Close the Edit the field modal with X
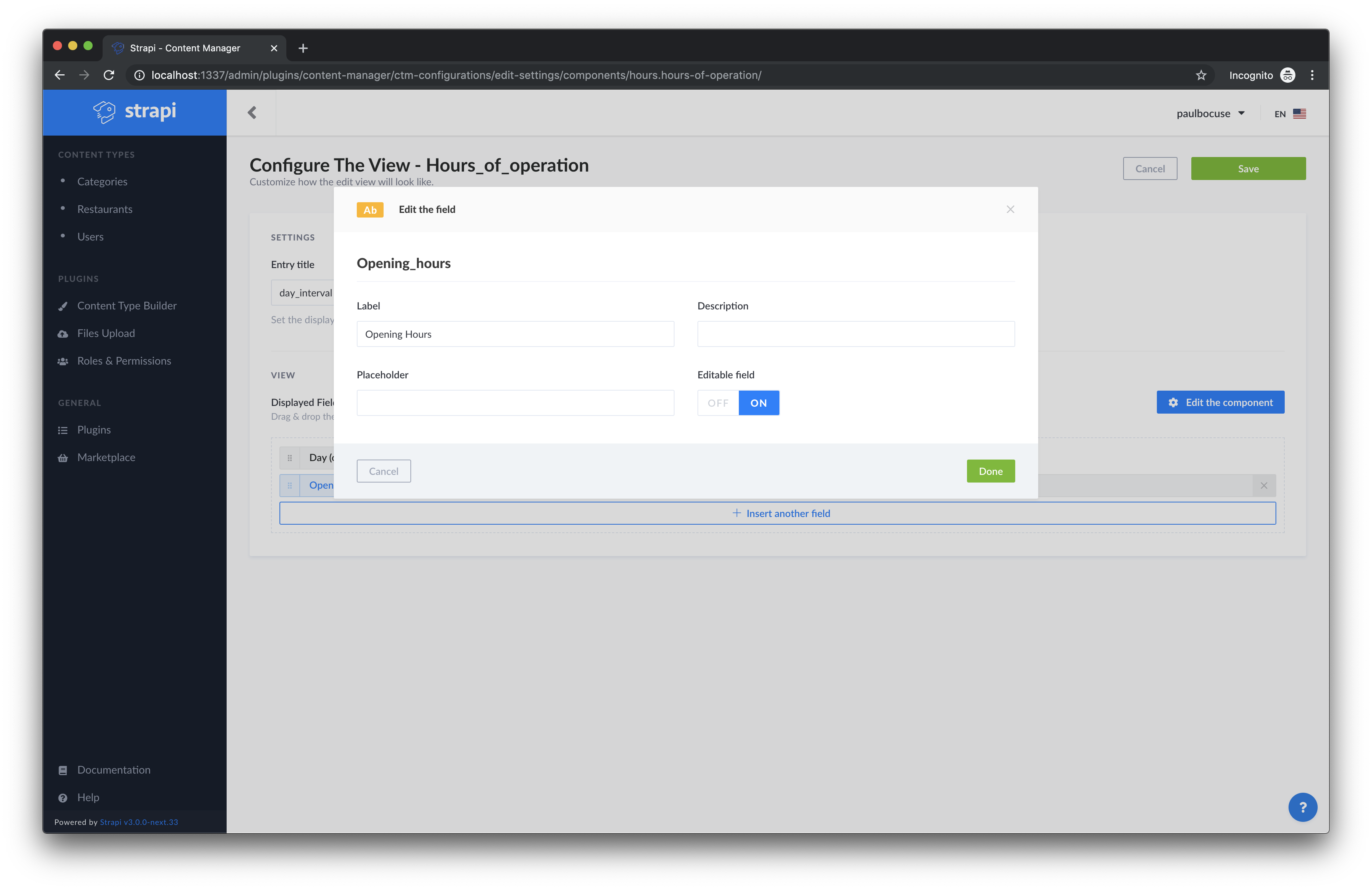 click(x=1010, y=209)
